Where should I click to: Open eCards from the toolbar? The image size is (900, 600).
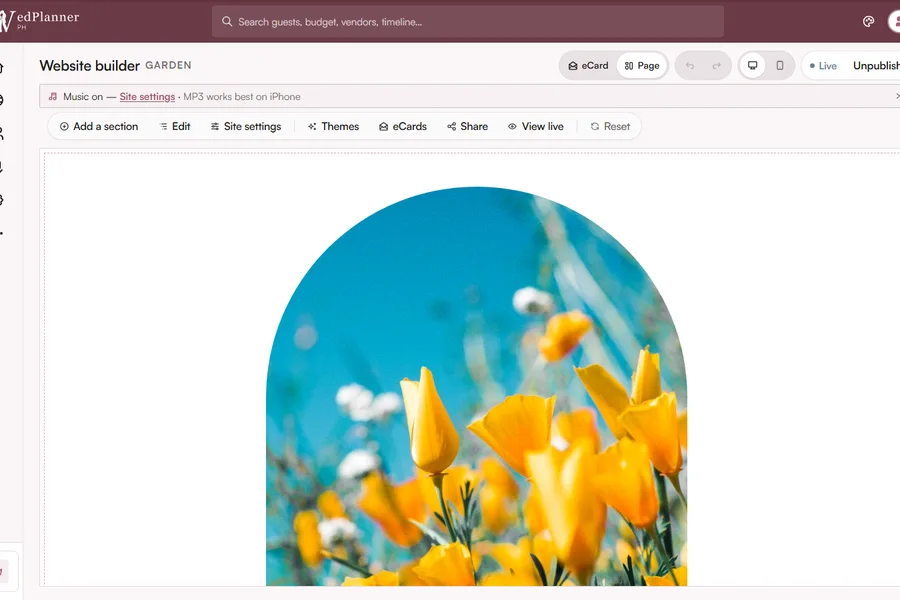pyautogui.click(x=403, y=126)
